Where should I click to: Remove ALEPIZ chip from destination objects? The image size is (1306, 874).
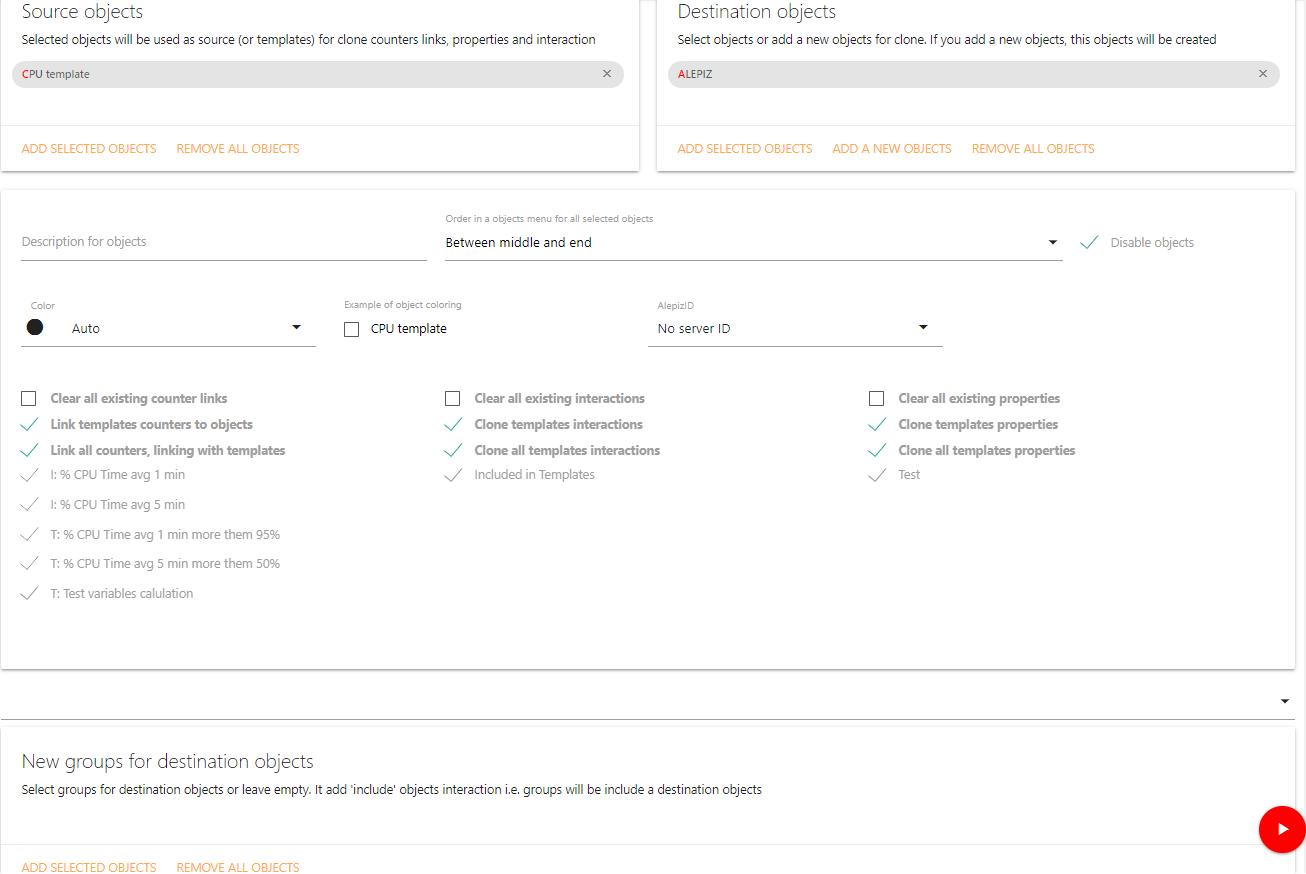pyautogui.click(x=1263, y=74)
